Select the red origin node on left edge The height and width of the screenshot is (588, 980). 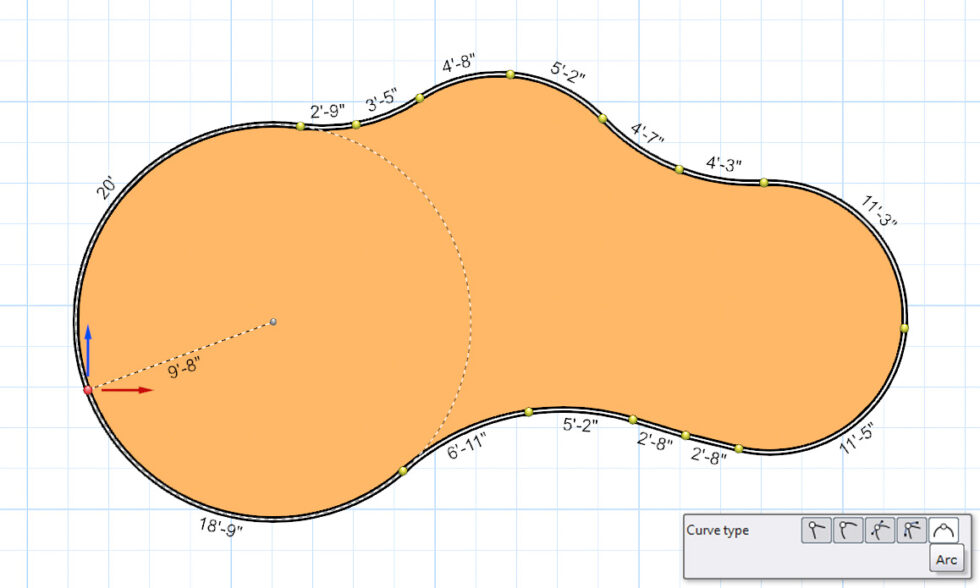88,390
